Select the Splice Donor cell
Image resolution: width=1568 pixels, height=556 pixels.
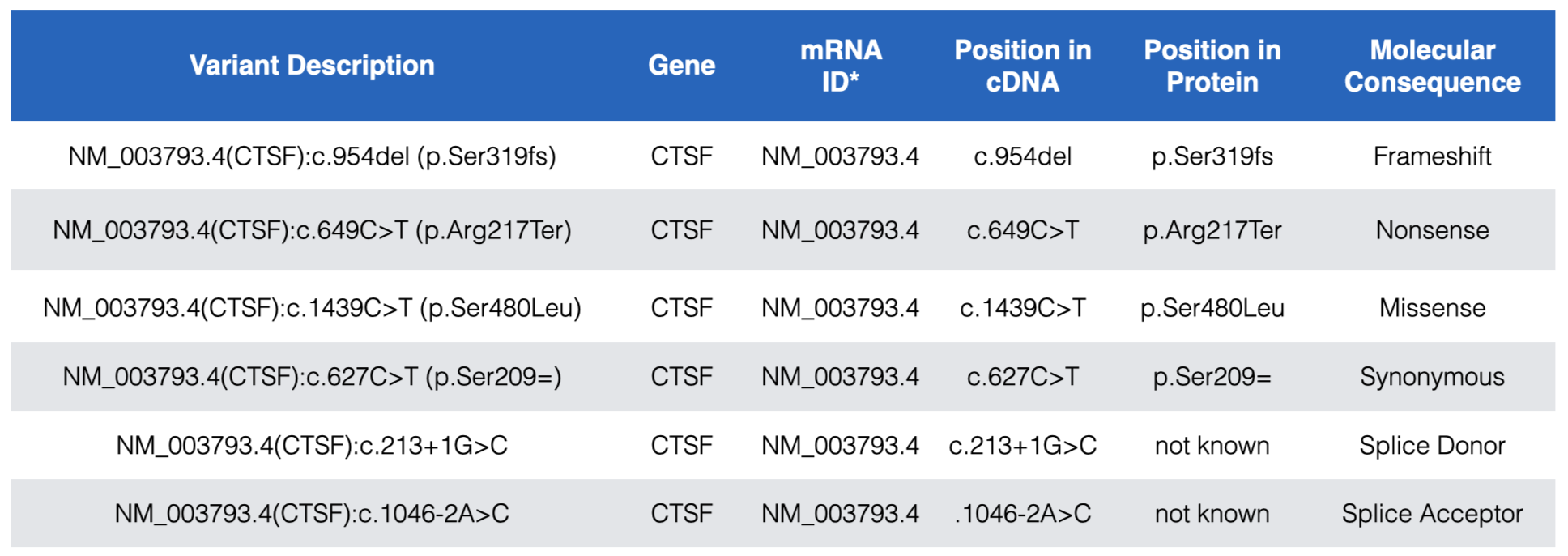point(1432,446)
